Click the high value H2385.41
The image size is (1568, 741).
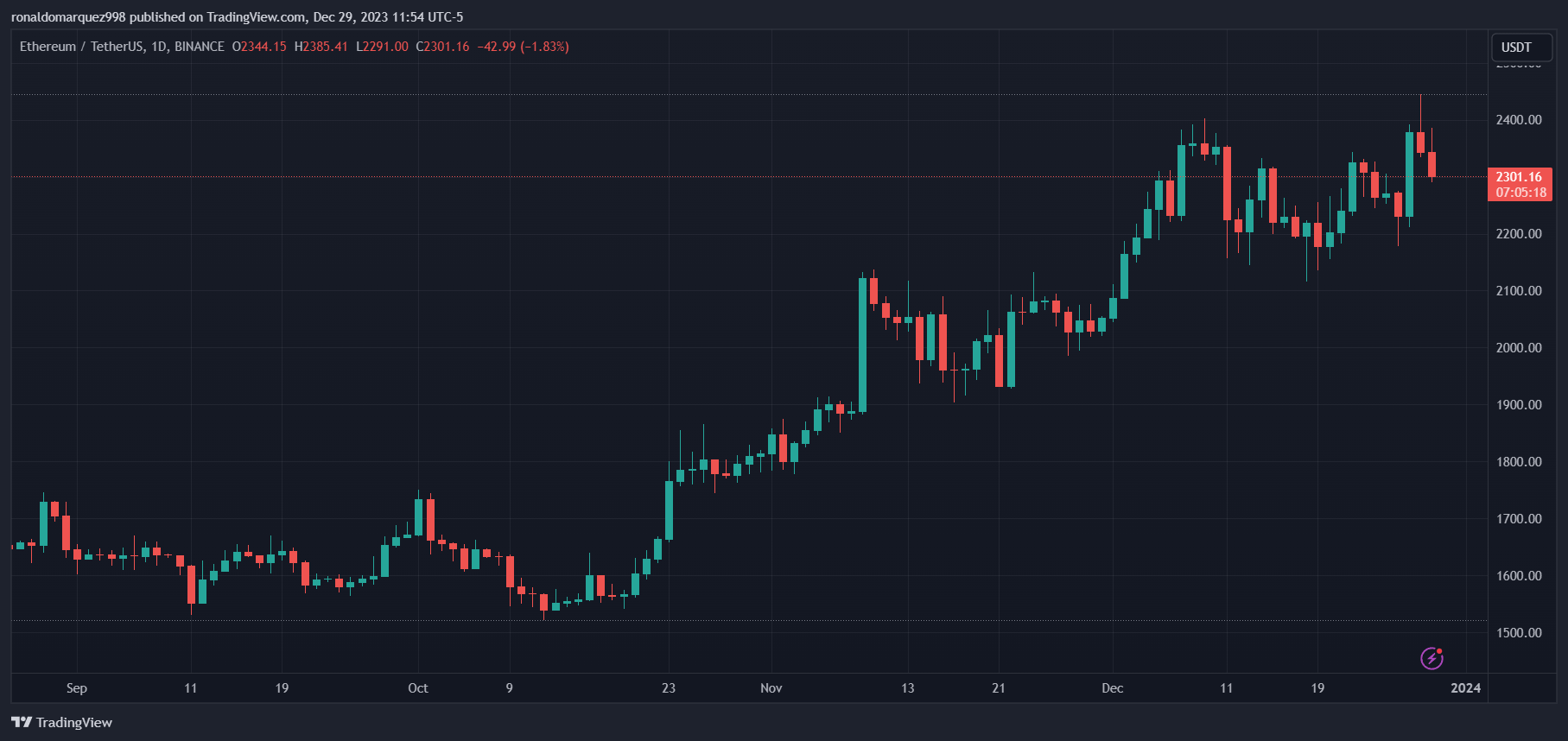[x=321, y=47]
